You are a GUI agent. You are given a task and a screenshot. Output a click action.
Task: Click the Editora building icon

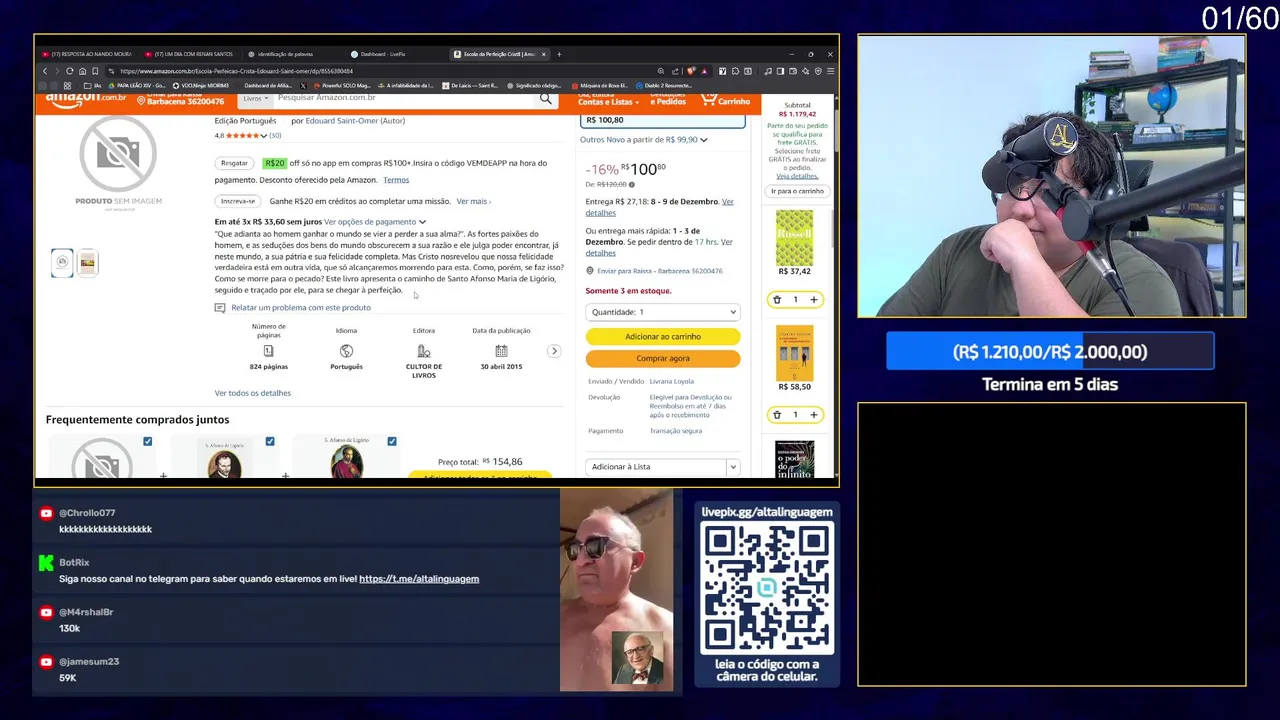point(424,351)
